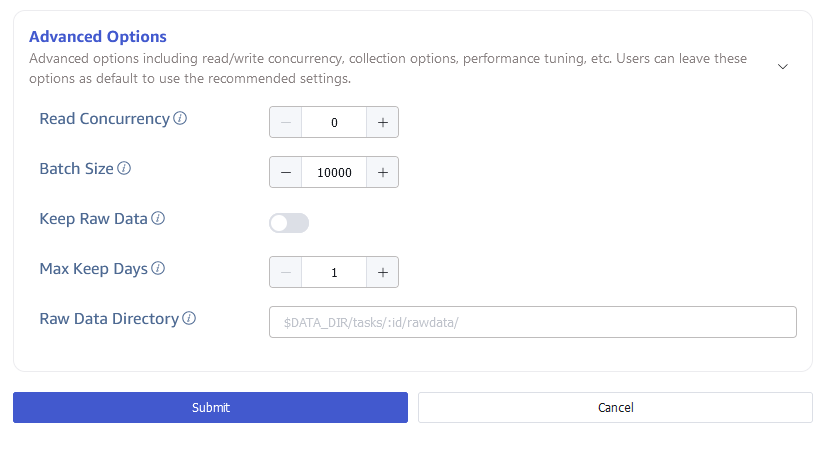Toggle the Keep Raw Data switch
The height and width of the screenshot is (450, 826).
[x=289, y=223]
